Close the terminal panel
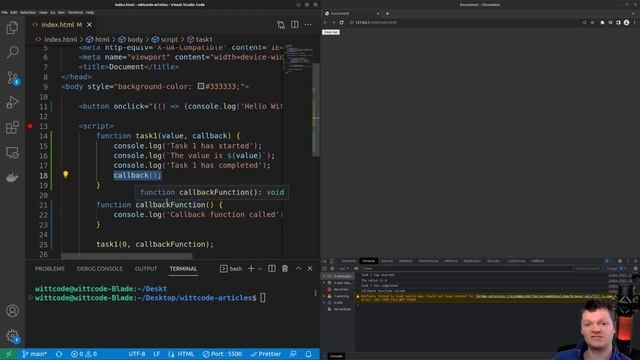Viewport: 640px width, 360px height. click(310, 269)
